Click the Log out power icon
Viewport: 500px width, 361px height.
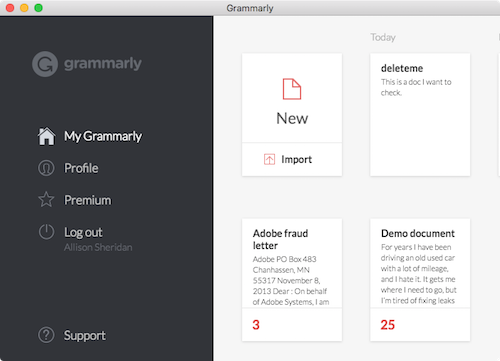46,232
